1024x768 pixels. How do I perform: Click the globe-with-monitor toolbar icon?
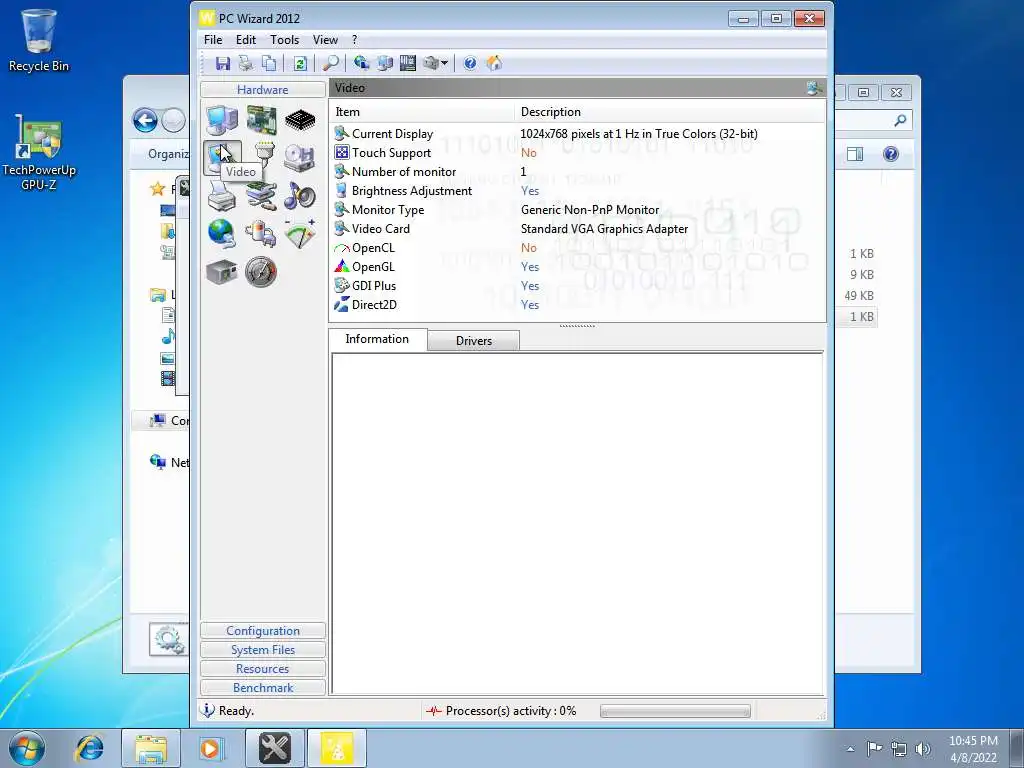pos(361,63)
